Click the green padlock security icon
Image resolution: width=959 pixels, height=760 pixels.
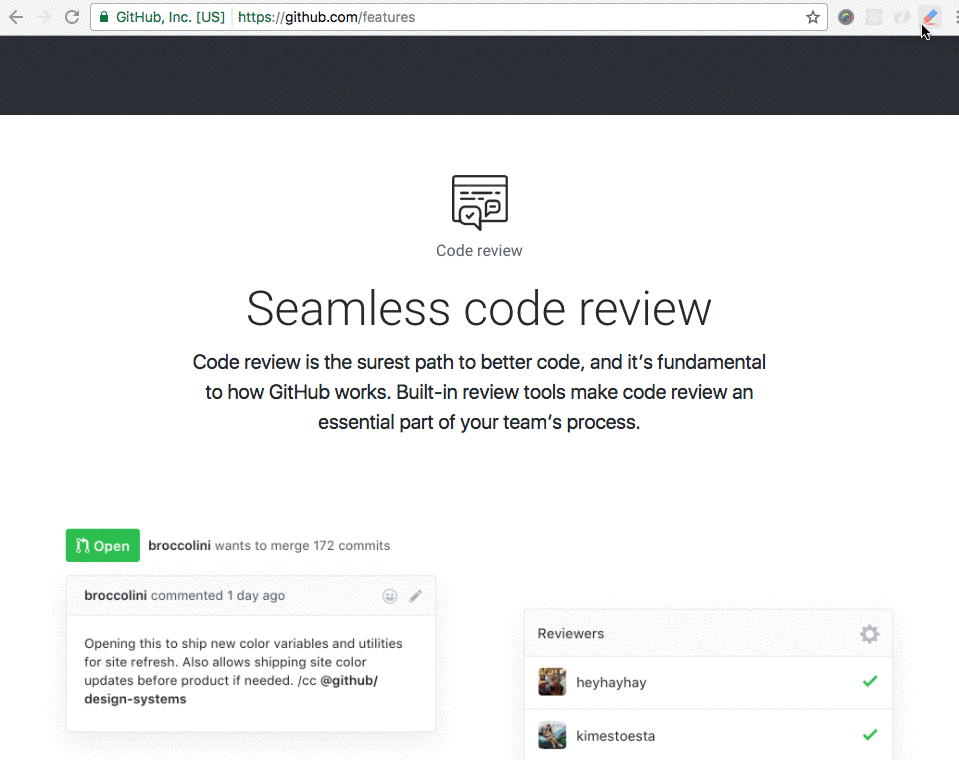click(x=104, y=17)
